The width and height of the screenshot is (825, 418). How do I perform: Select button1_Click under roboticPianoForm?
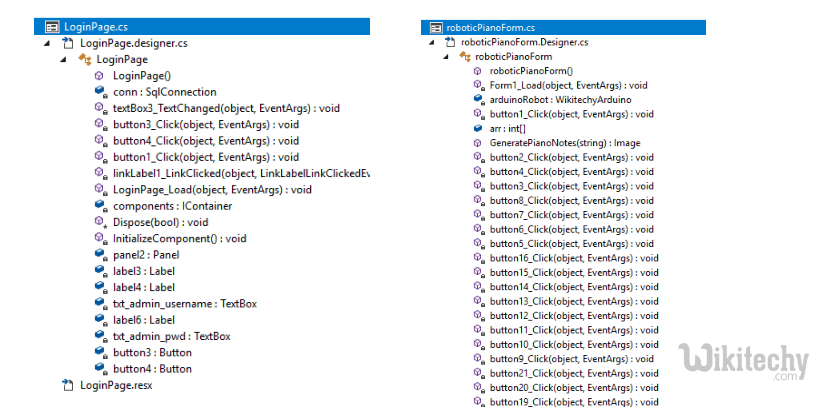571,114
